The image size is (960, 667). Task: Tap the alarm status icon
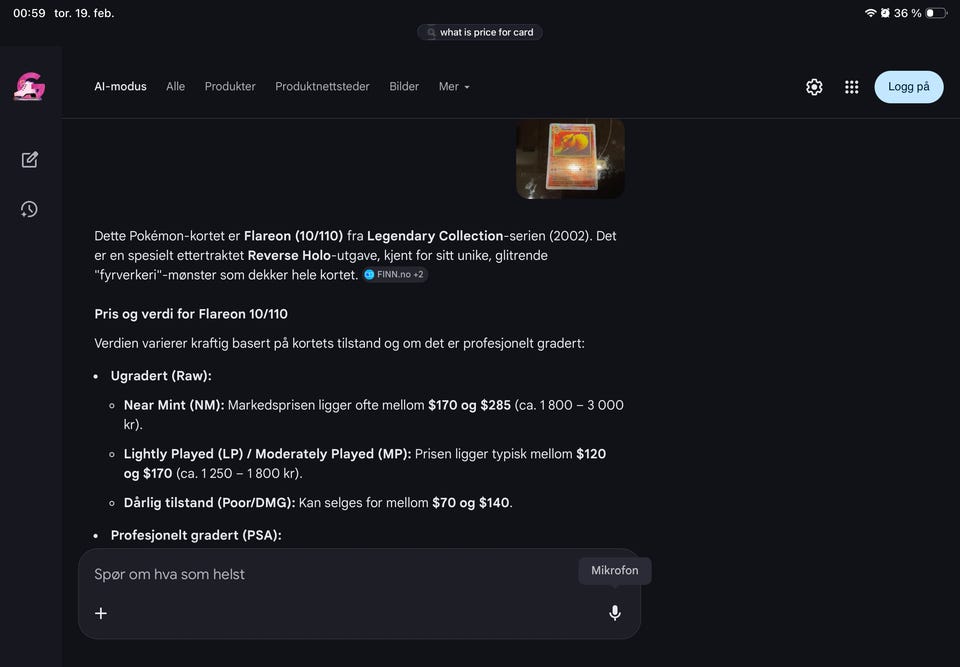(x=885, y=13)
